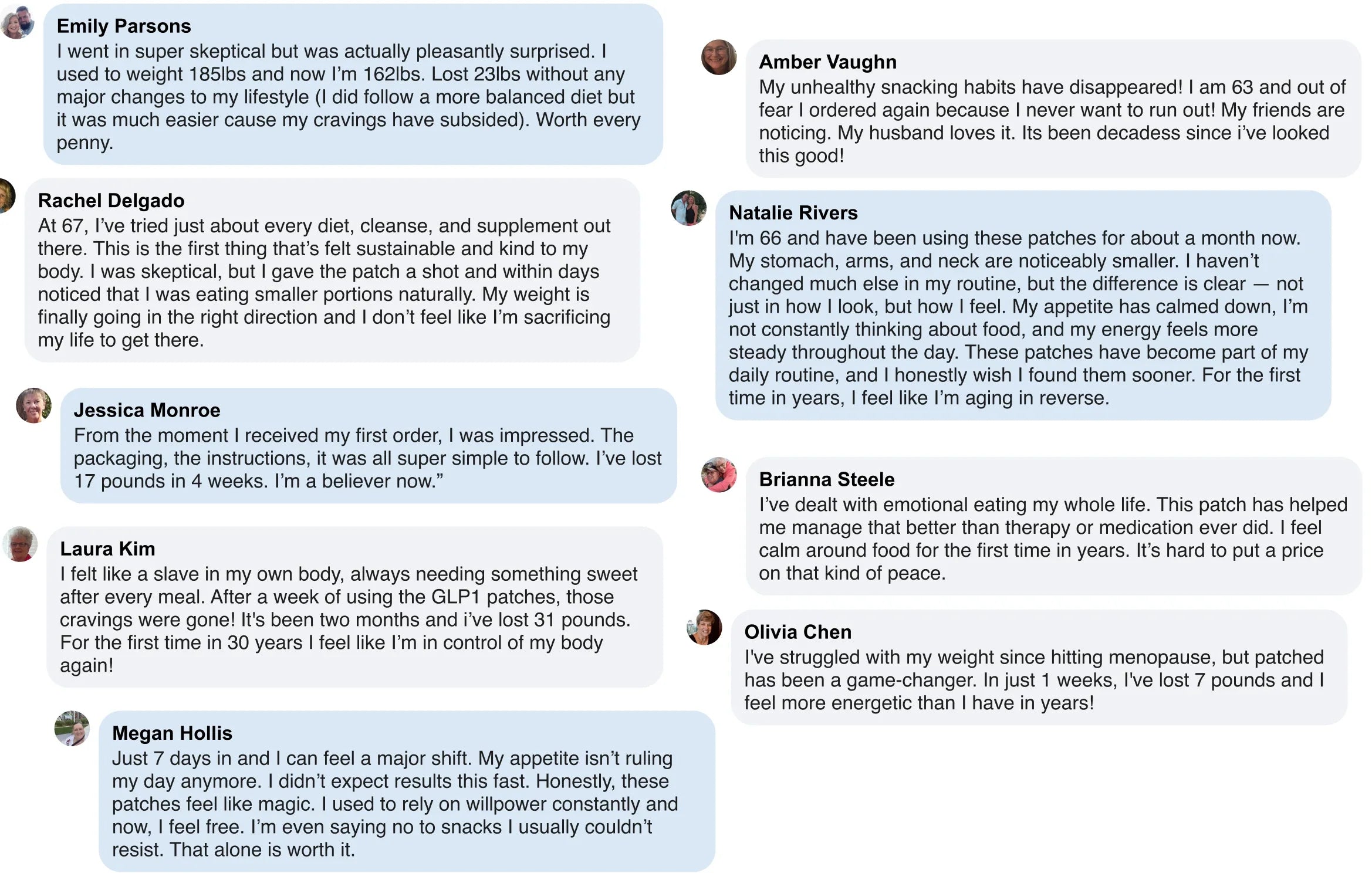Click the Brianna Steele name
1372x880 pixels.
(827, 479)
